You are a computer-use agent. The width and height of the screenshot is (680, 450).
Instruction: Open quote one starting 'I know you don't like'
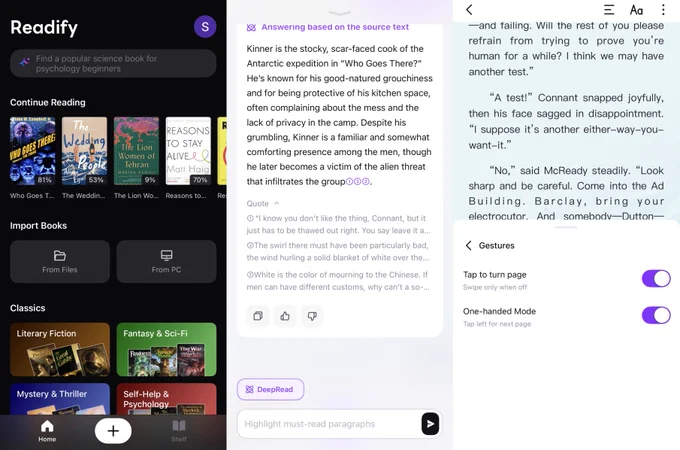(x=338, y=224)
